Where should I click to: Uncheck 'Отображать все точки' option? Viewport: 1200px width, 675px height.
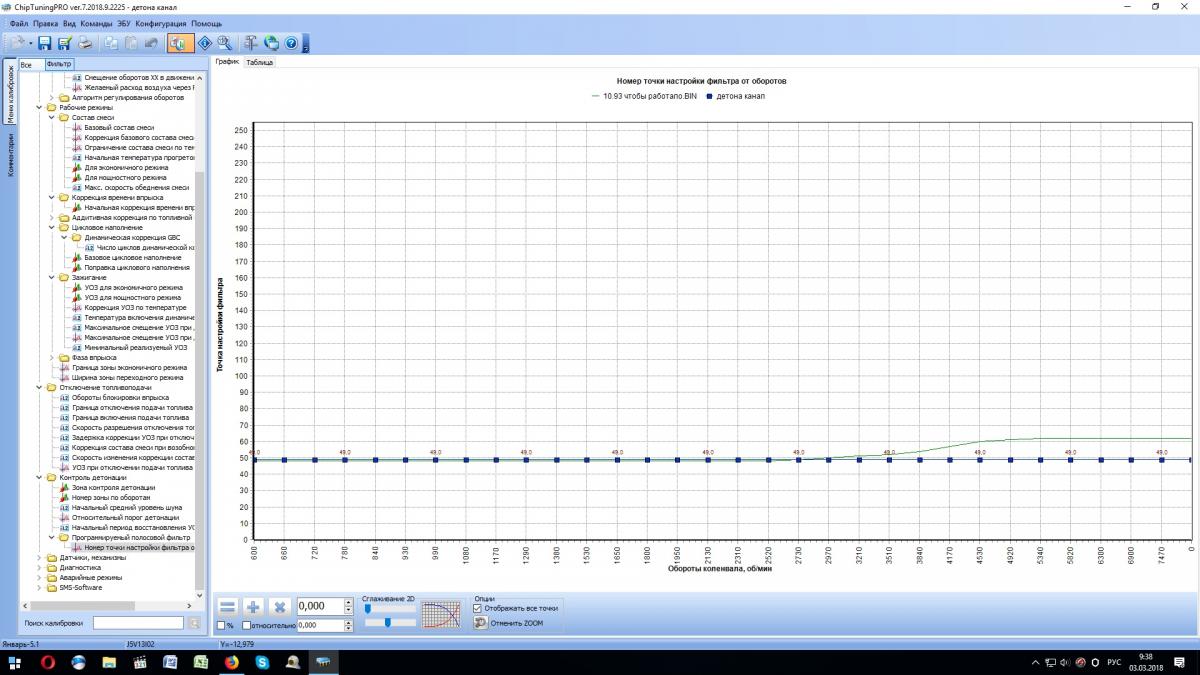pyautogui.click(x=478, y=608)
